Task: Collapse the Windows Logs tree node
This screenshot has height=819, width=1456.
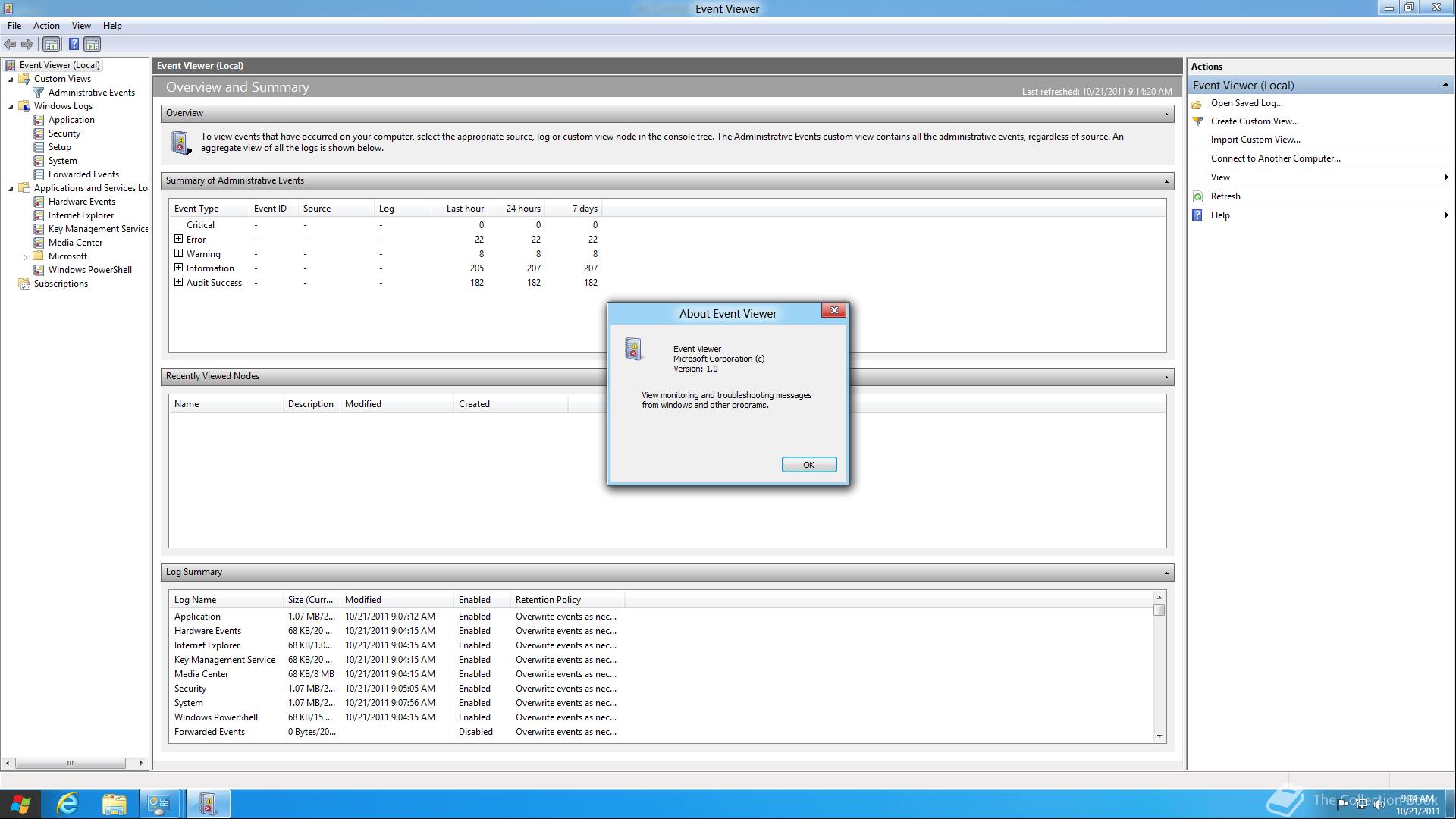Action: (x=11, y=106)
